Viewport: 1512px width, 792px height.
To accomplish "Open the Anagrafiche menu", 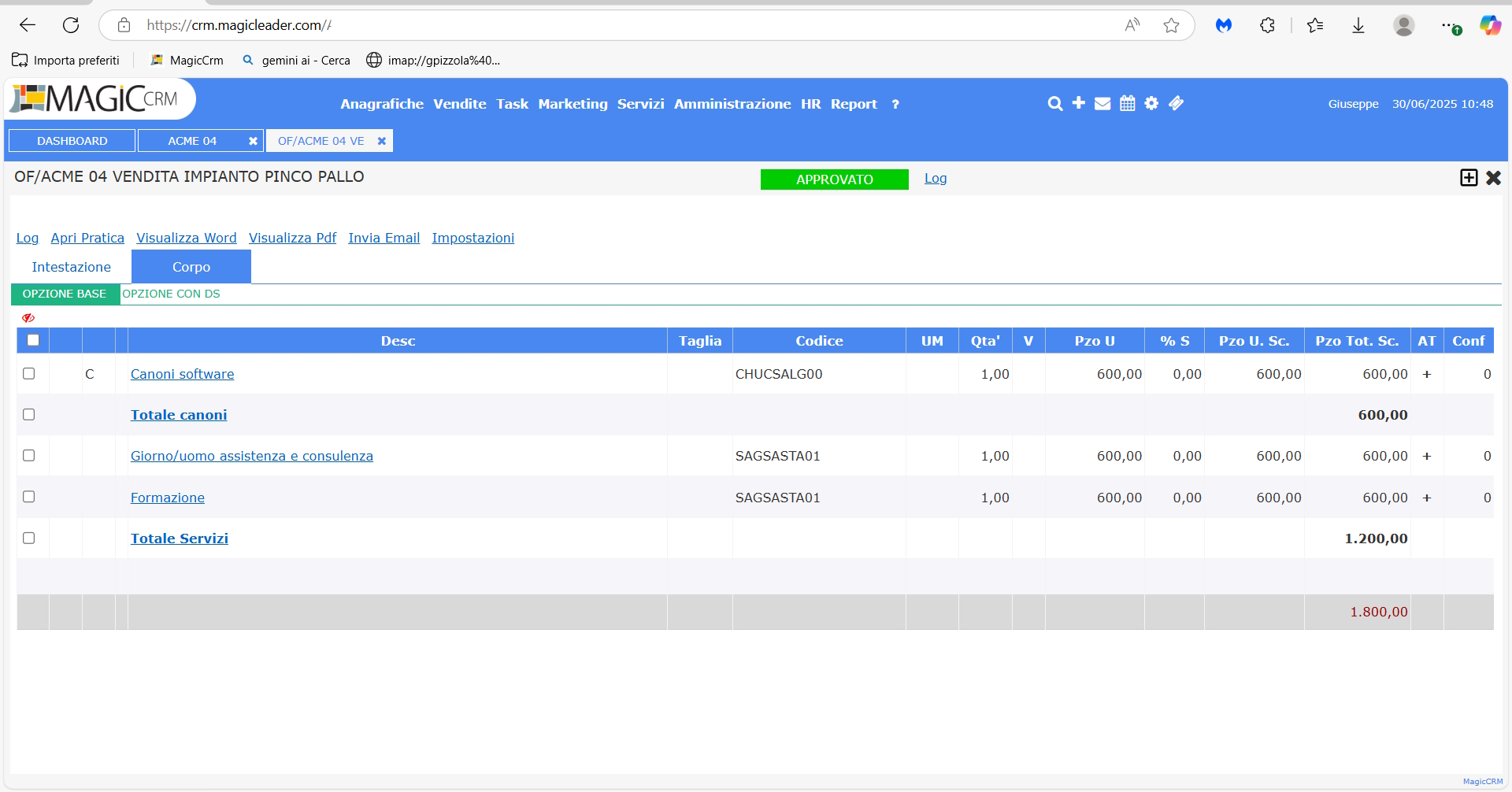I will tap(382, 104).
